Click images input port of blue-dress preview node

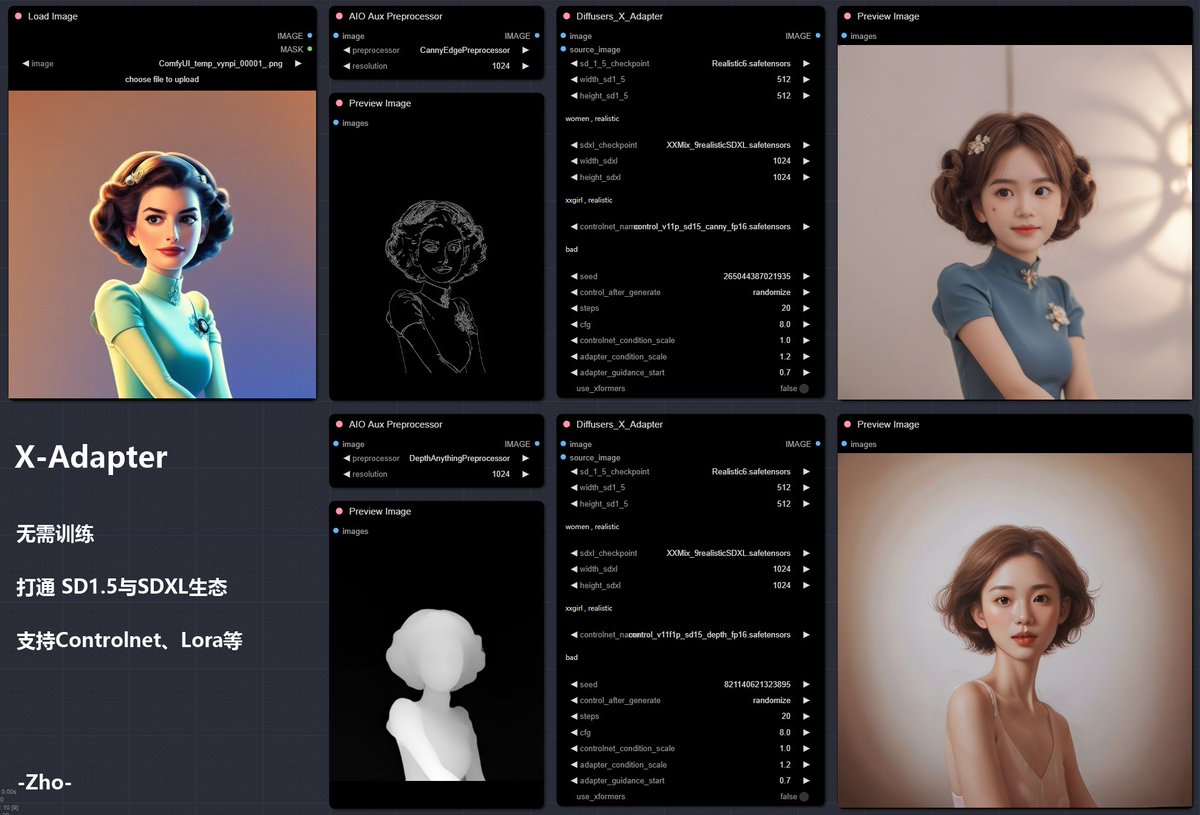(x=844, y=36)
